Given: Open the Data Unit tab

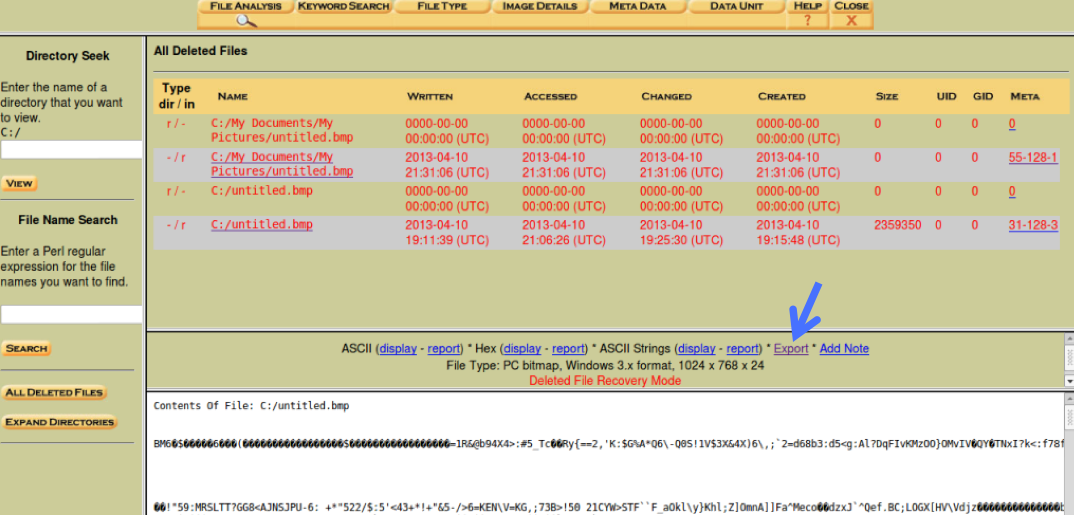Looking at the screenshot, I should [x=736, y=6].
